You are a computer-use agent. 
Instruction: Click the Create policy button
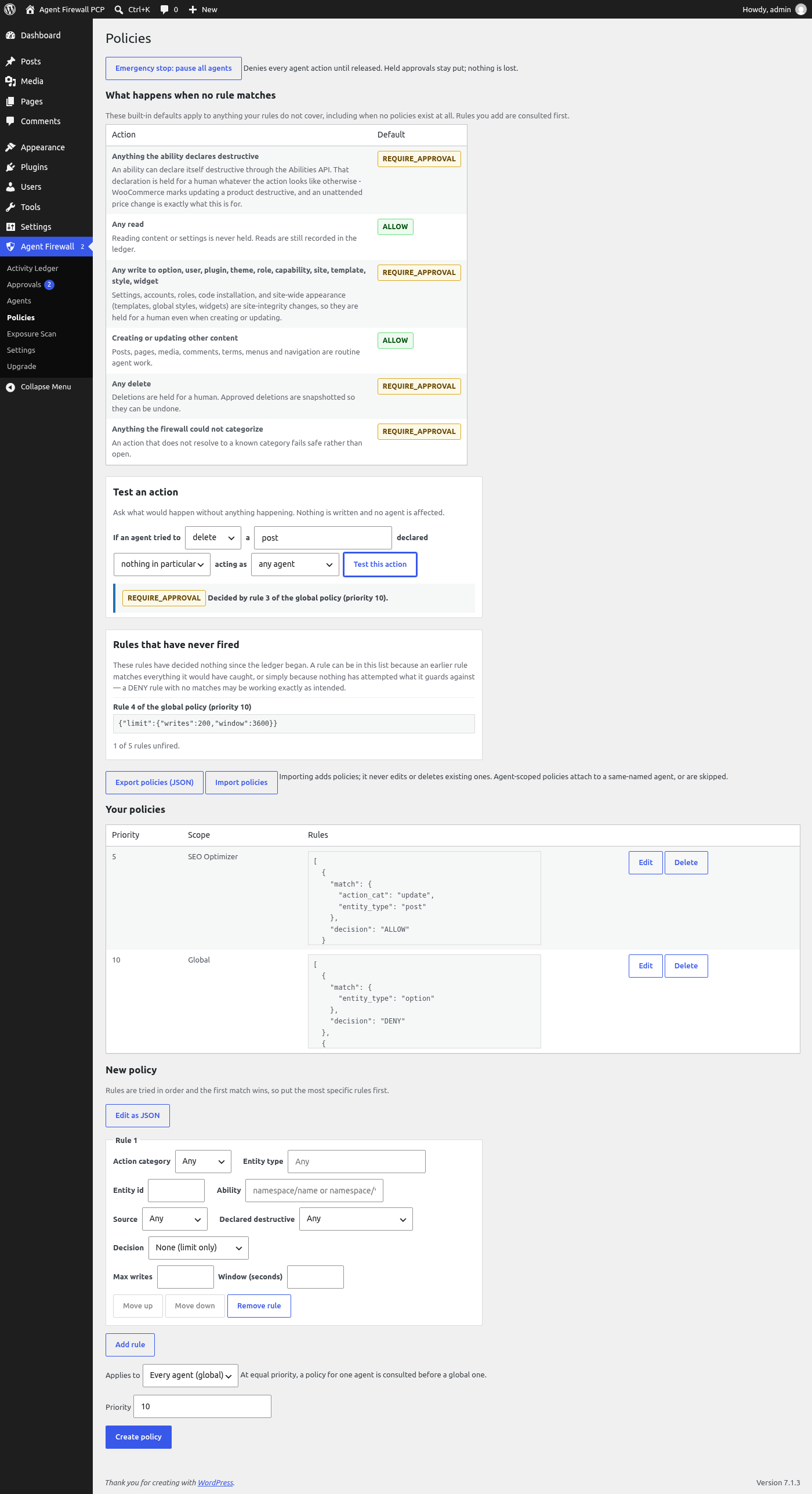(139, 1437)
